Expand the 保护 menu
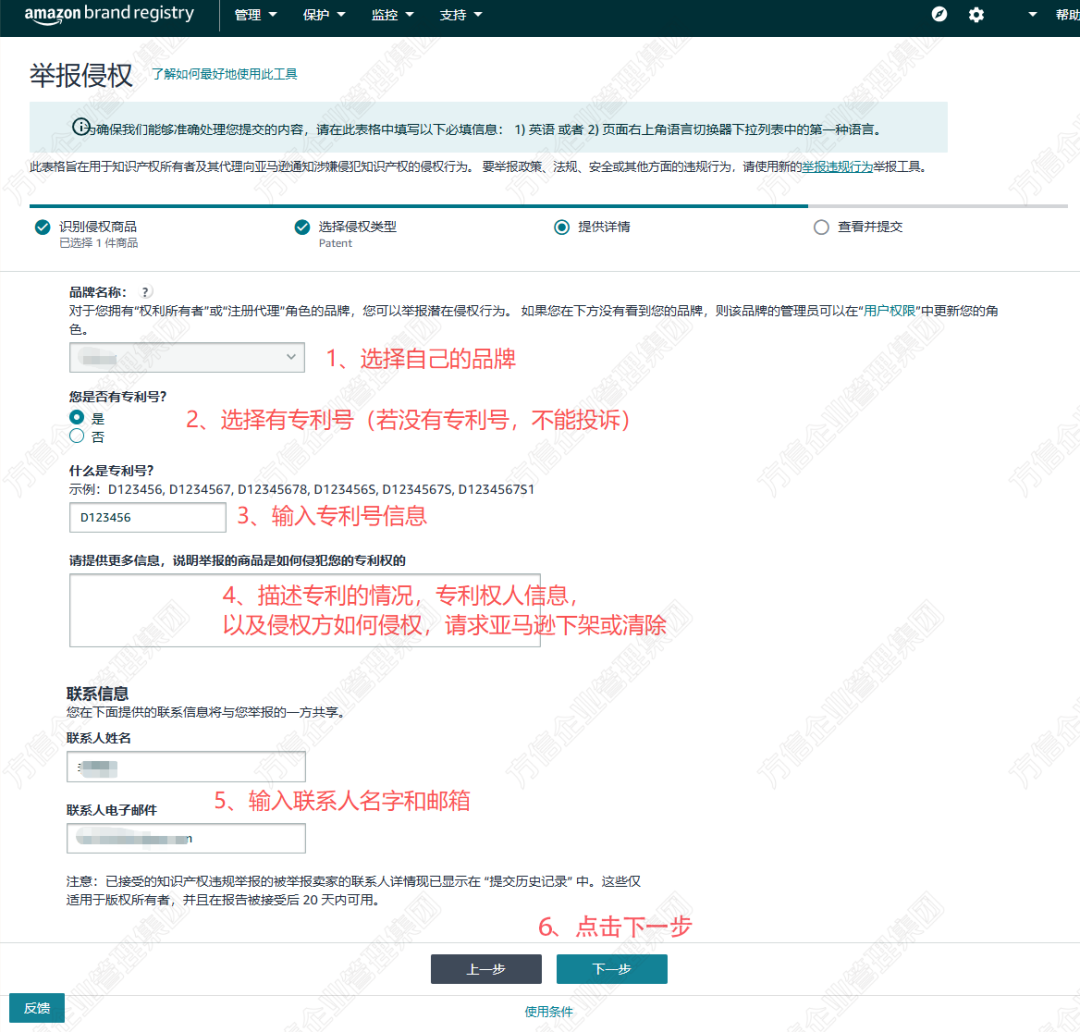This screenshot has width=1080, height=1032. tap(324, 15)
